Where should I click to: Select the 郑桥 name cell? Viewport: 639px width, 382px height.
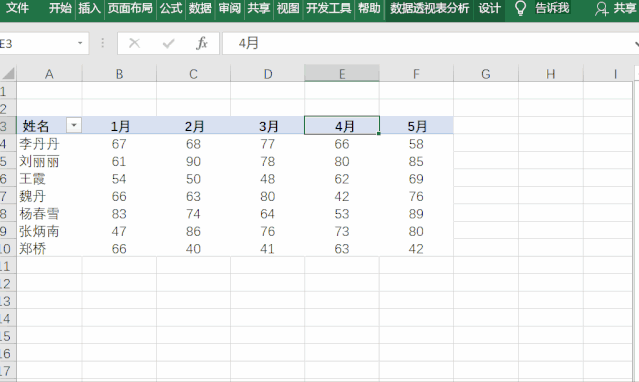click(x=49, y=249)
